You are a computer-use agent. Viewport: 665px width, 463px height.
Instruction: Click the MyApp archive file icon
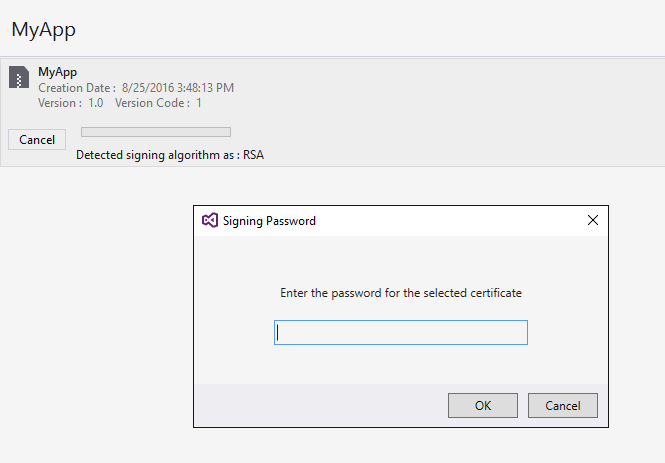point(19,78)
